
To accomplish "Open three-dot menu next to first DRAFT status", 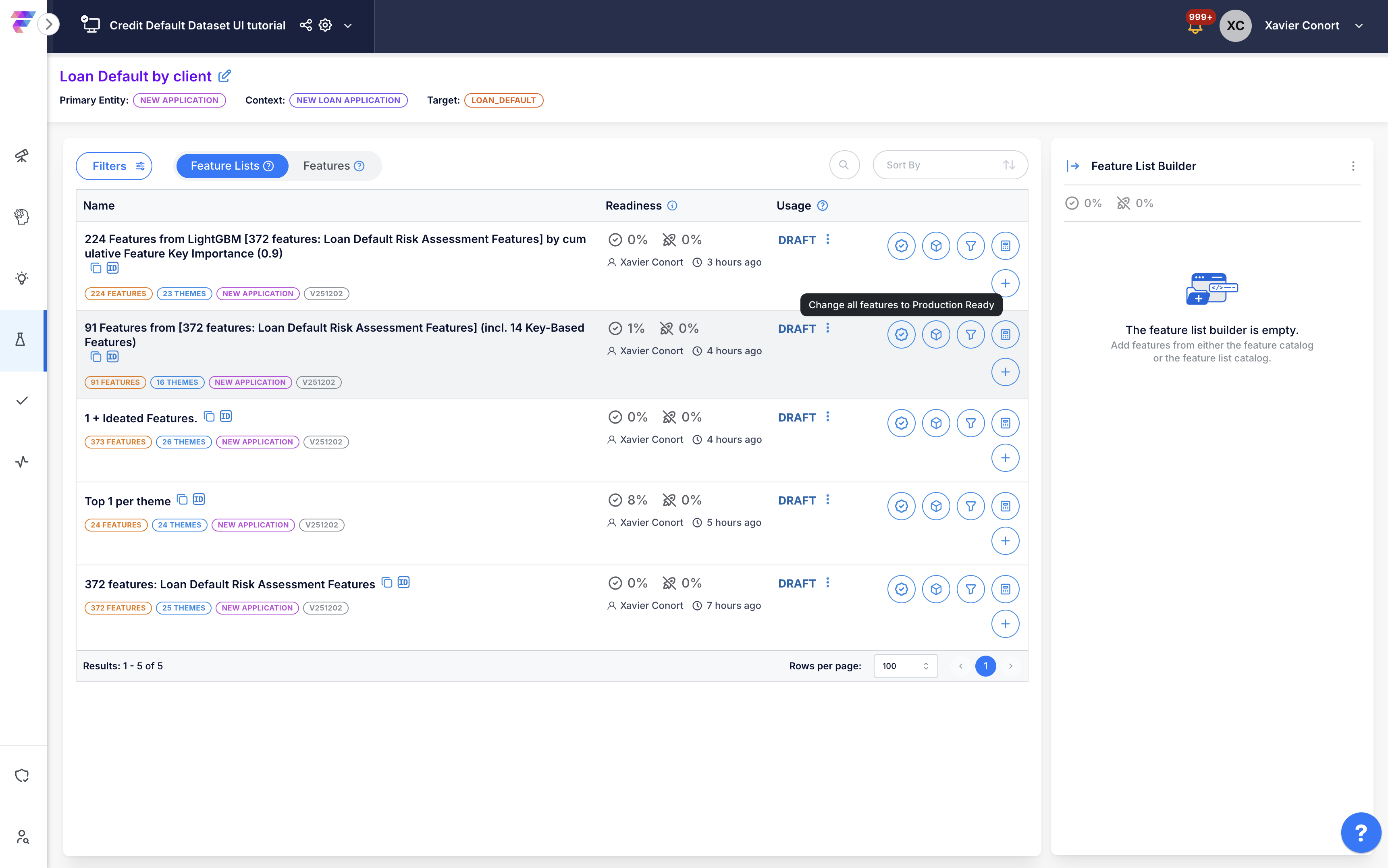I will [x=827, y=239].
